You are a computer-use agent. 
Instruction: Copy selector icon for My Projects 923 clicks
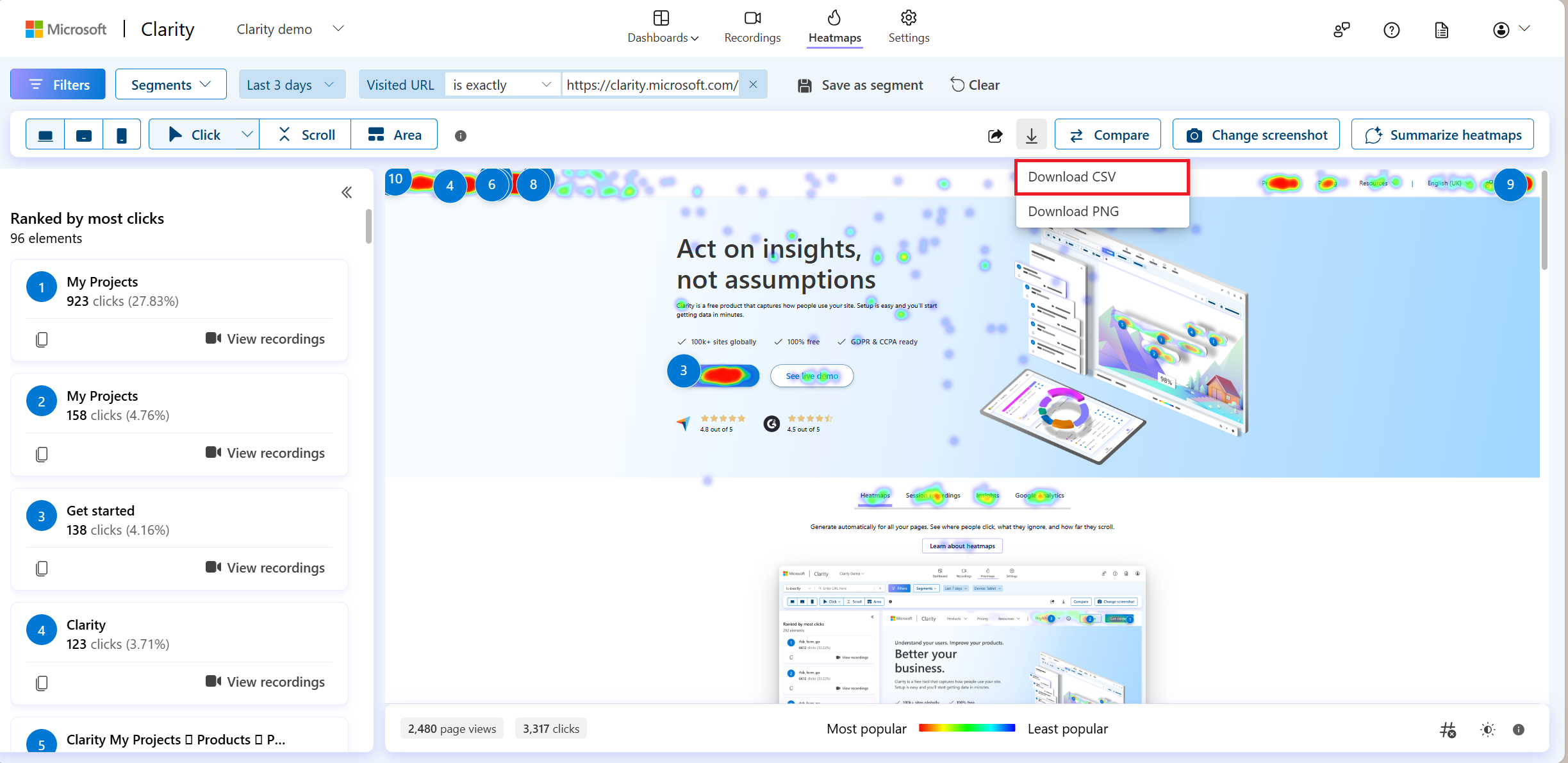tap(42, 339)
